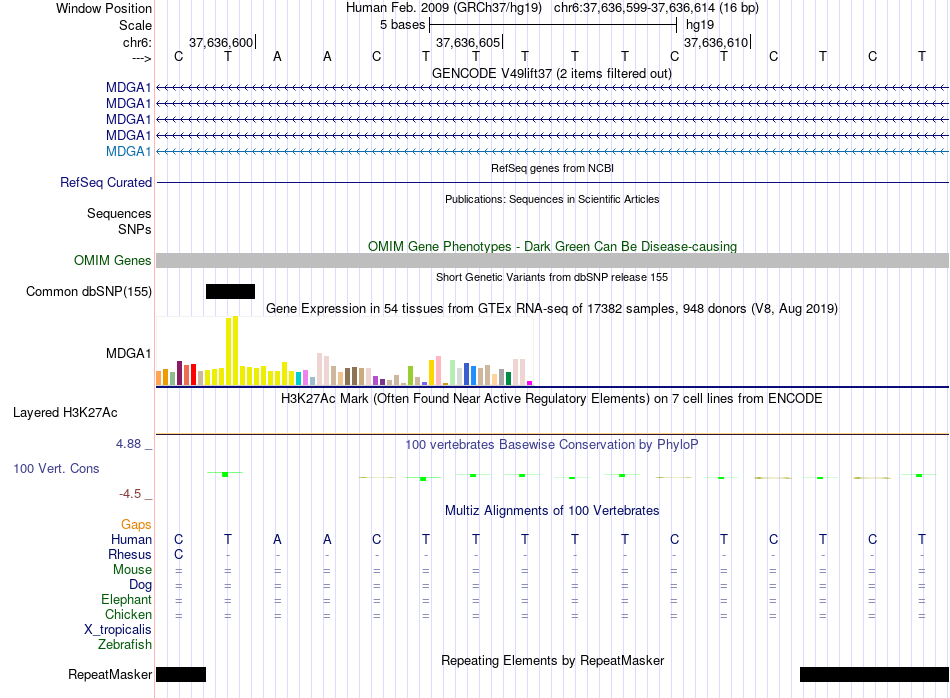
Task: Click the Rhesus alignment C base
Action: (x=178, y=554)
